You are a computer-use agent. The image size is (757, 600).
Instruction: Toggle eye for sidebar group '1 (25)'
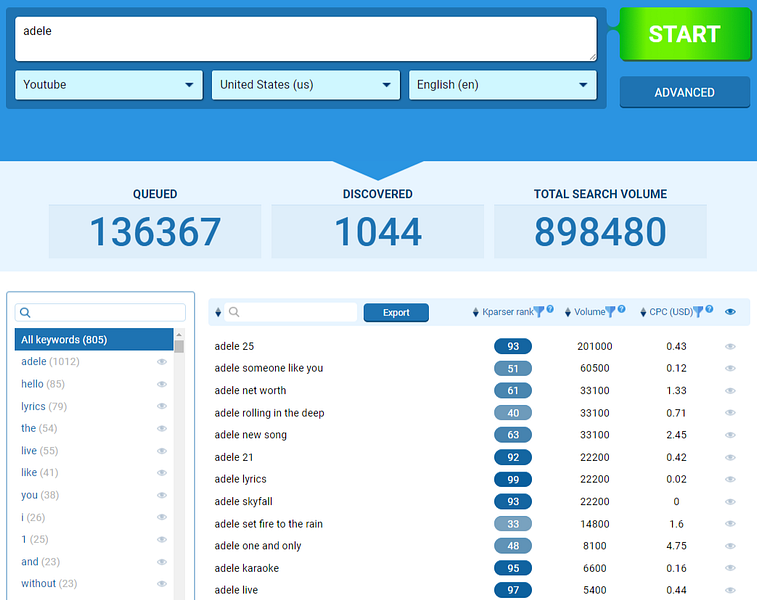point(162,540)
